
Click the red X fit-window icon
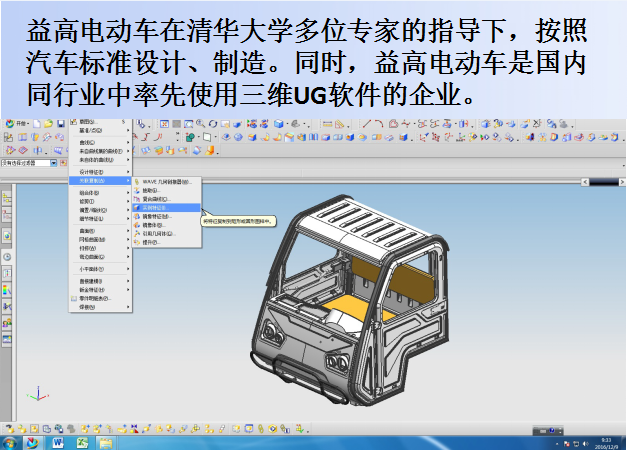click(164, 124)
